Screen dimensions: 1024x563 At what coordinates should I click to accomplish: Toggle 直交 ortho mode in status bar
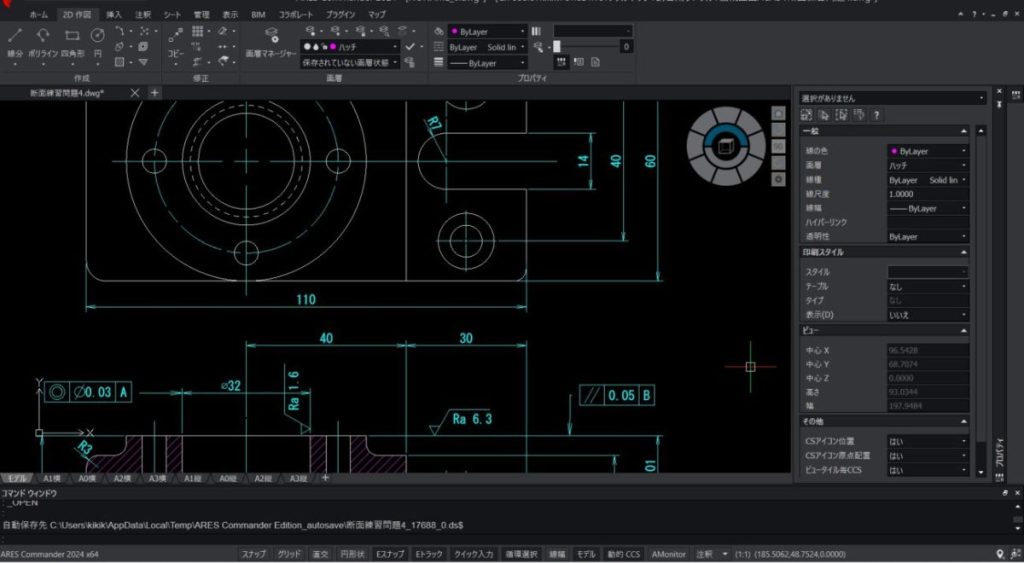click(320, 554)
